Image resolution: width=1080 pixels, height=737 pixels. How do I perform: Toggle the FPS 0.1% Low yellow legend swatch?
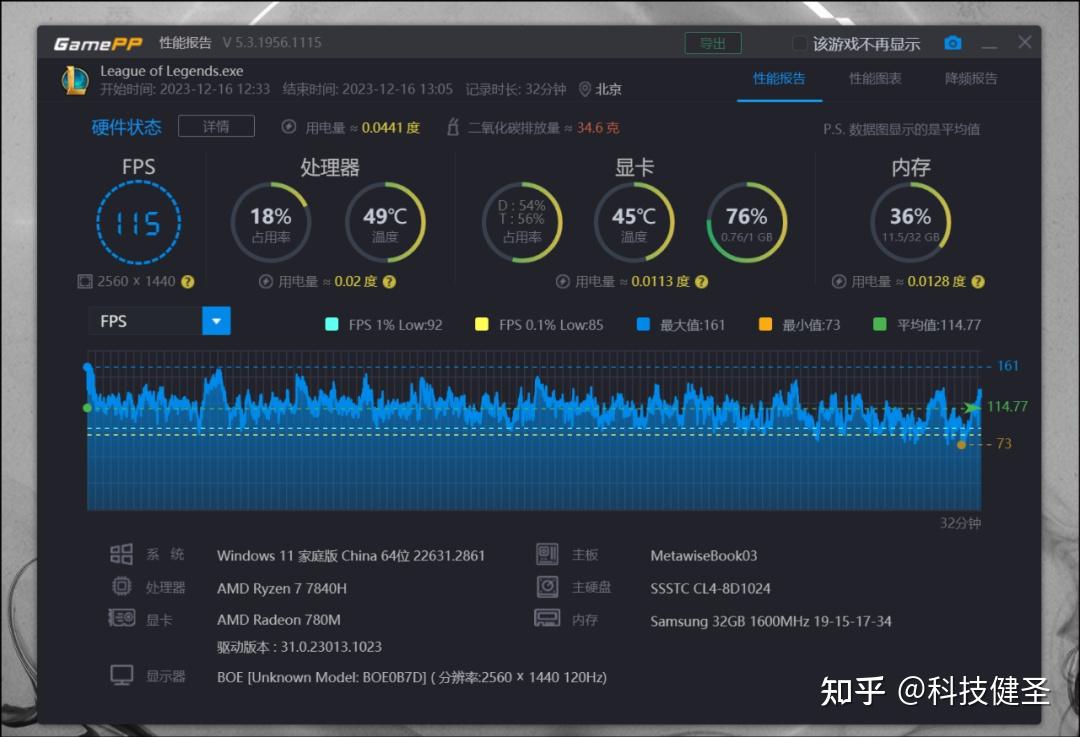pyautogui.click(x=481, y=324)
